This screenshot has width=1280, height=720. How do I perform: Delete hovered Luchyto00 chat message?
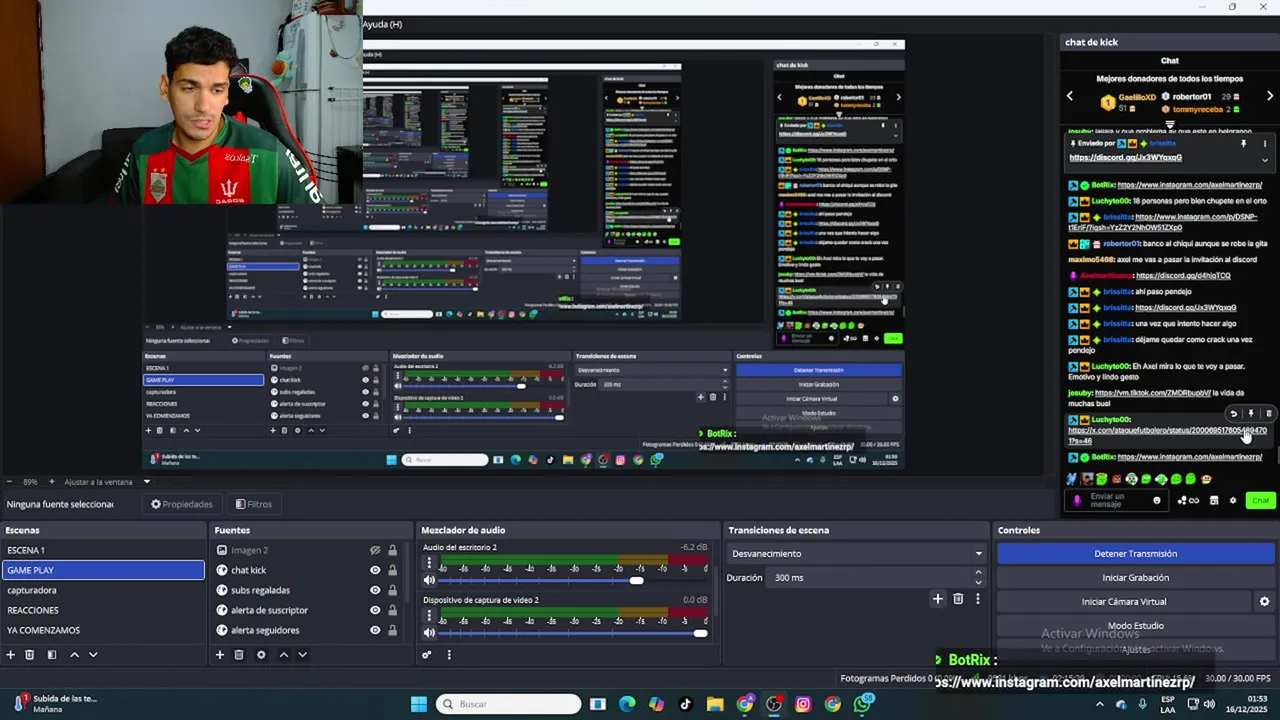(1268, 414)
